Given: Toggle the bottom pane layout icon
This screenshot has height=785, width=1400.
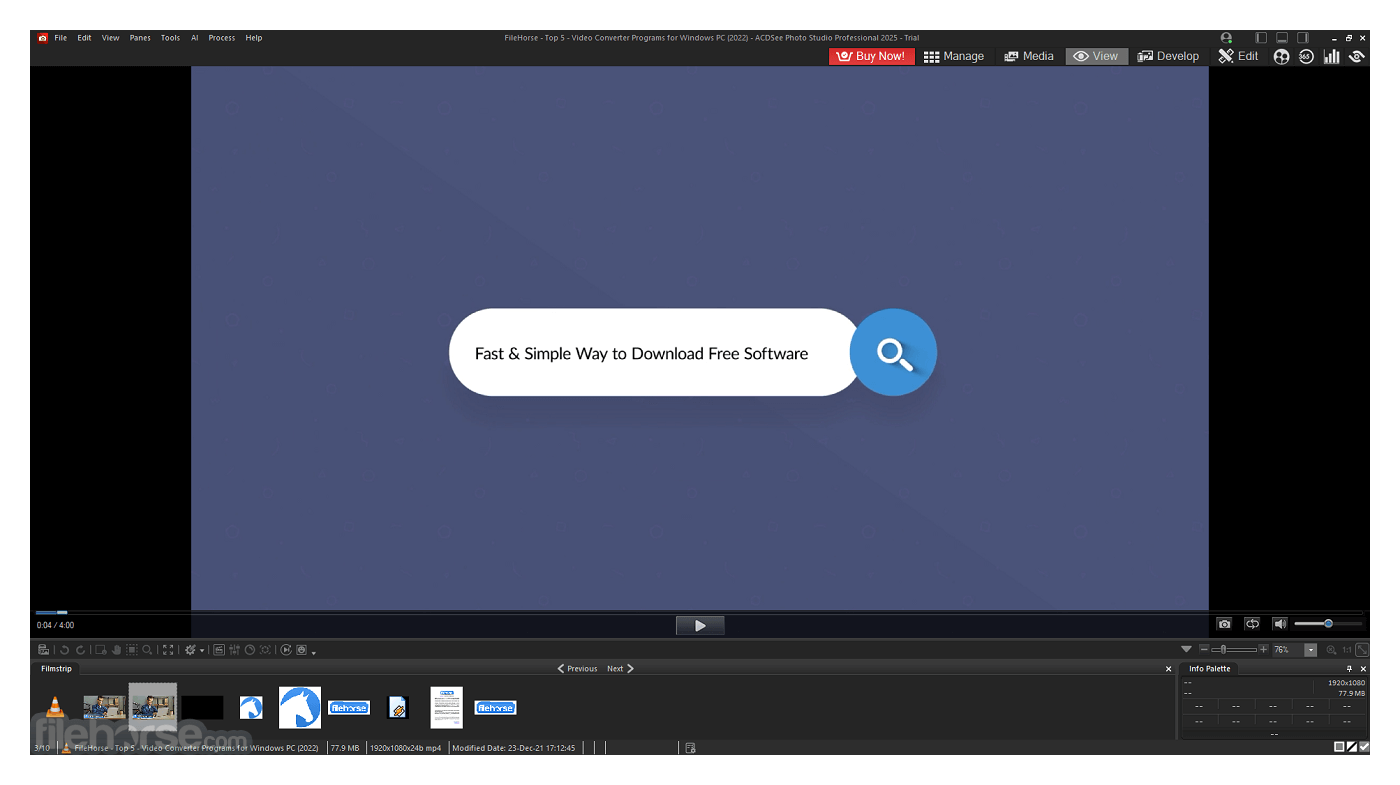Looking at the screenshot, I should [1281, 38].
